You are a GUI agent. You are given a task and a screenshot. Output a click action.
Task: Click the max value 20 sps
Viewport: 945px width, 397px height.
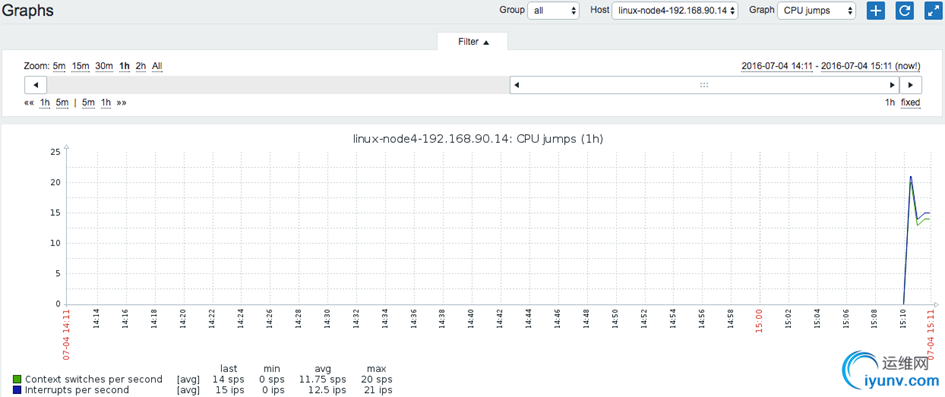coord(378,379)
